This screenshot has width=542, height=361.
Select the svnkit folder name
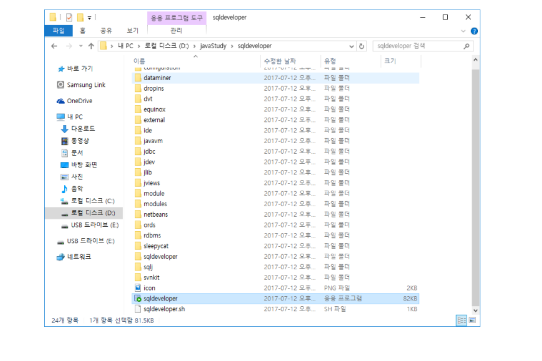coord(151,277)
